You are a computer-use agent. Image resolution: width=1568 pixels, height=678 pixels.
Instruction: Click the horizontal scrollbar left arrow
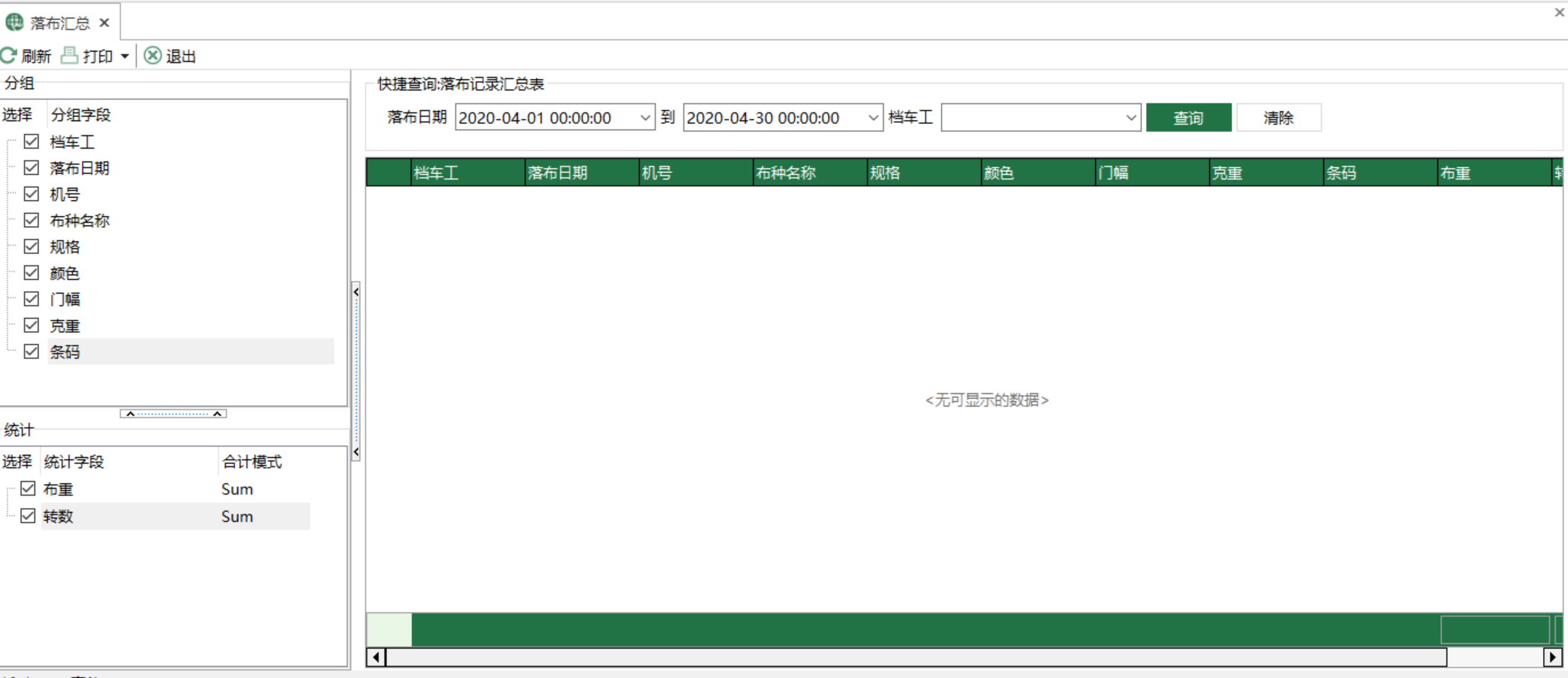tap(376, 657)
